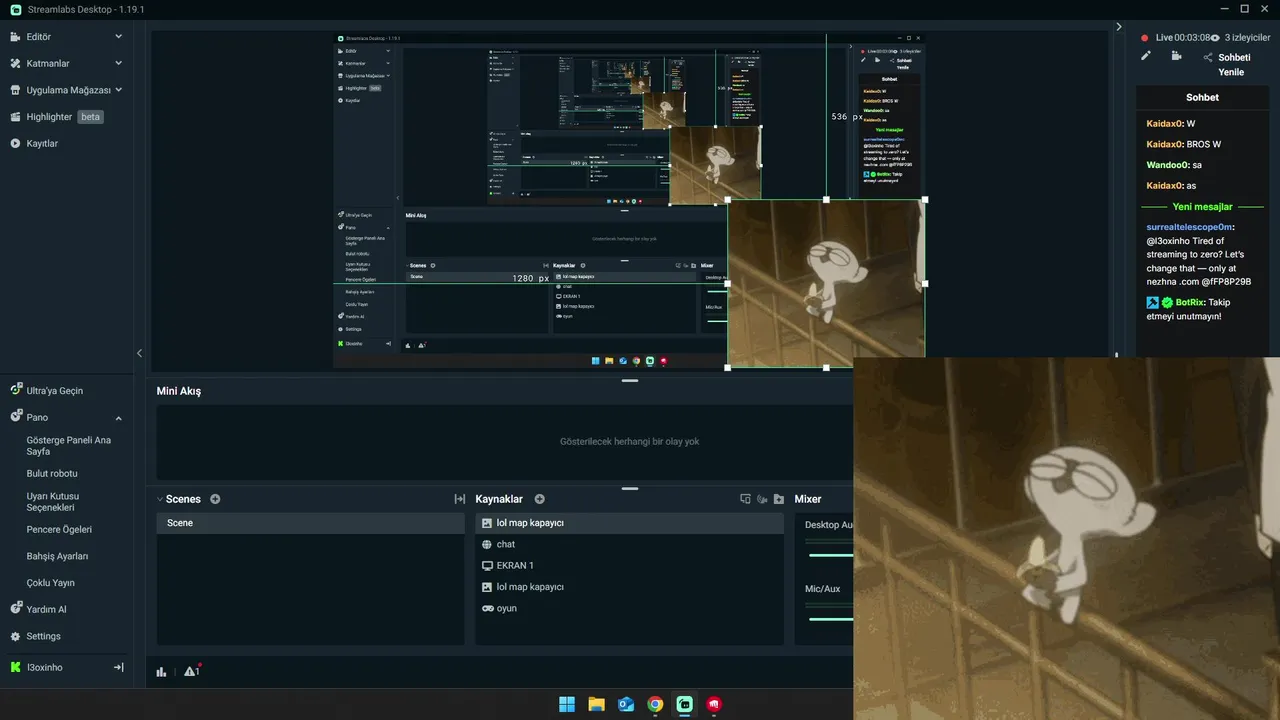Open the warning notifications icon

191,671
